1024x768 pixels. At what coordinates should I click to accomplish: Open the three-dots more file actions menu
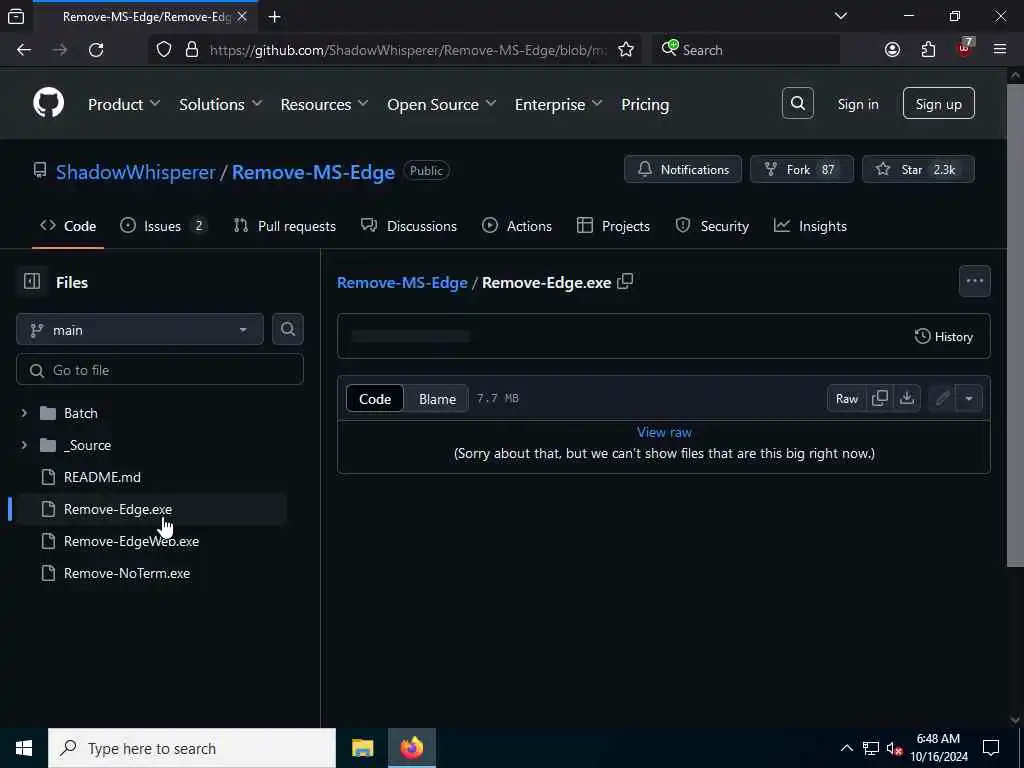(x=974, y=281)
